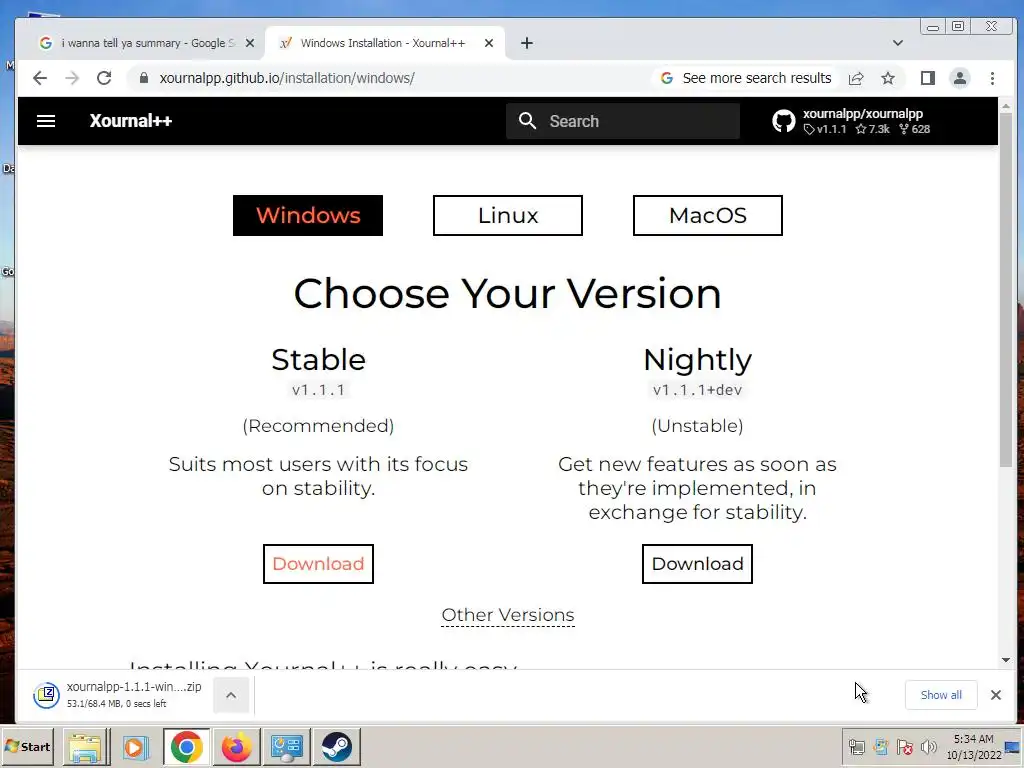
Task: Click See more search results chip
Action: (x=745, y=78)
